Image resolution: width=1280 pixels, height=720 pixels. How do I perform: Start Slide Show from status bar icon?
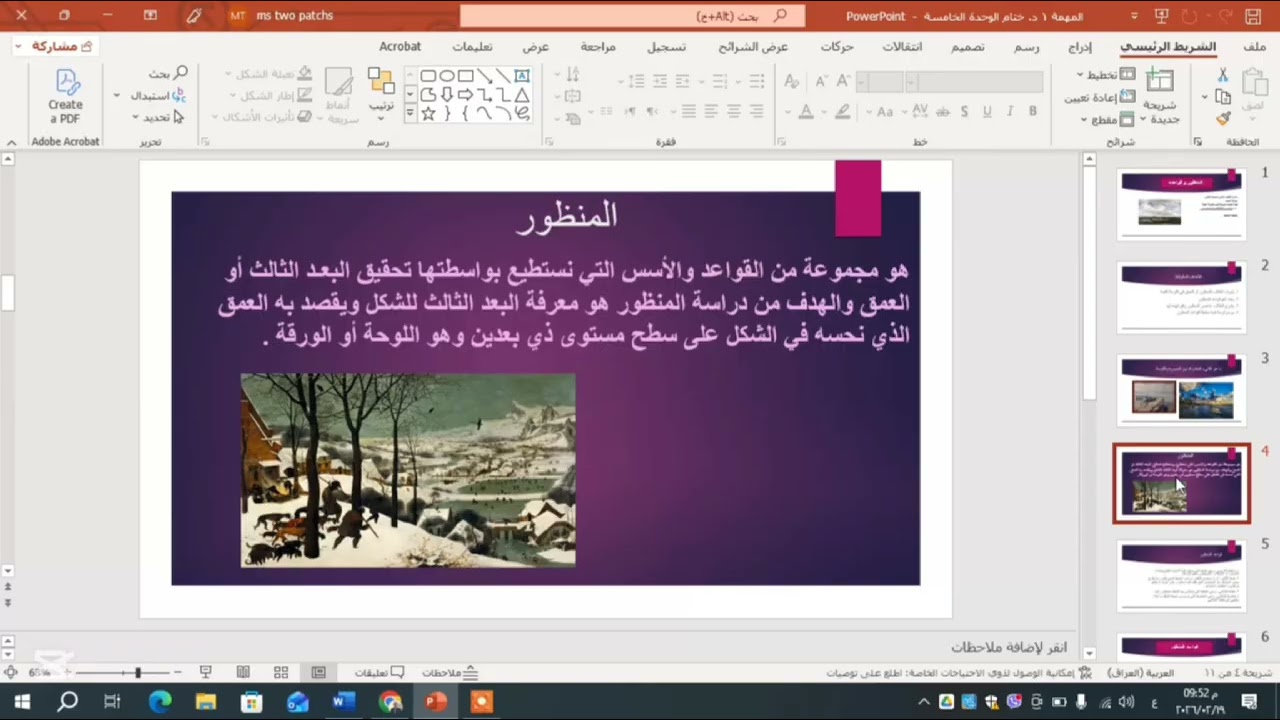coord(206,673)
